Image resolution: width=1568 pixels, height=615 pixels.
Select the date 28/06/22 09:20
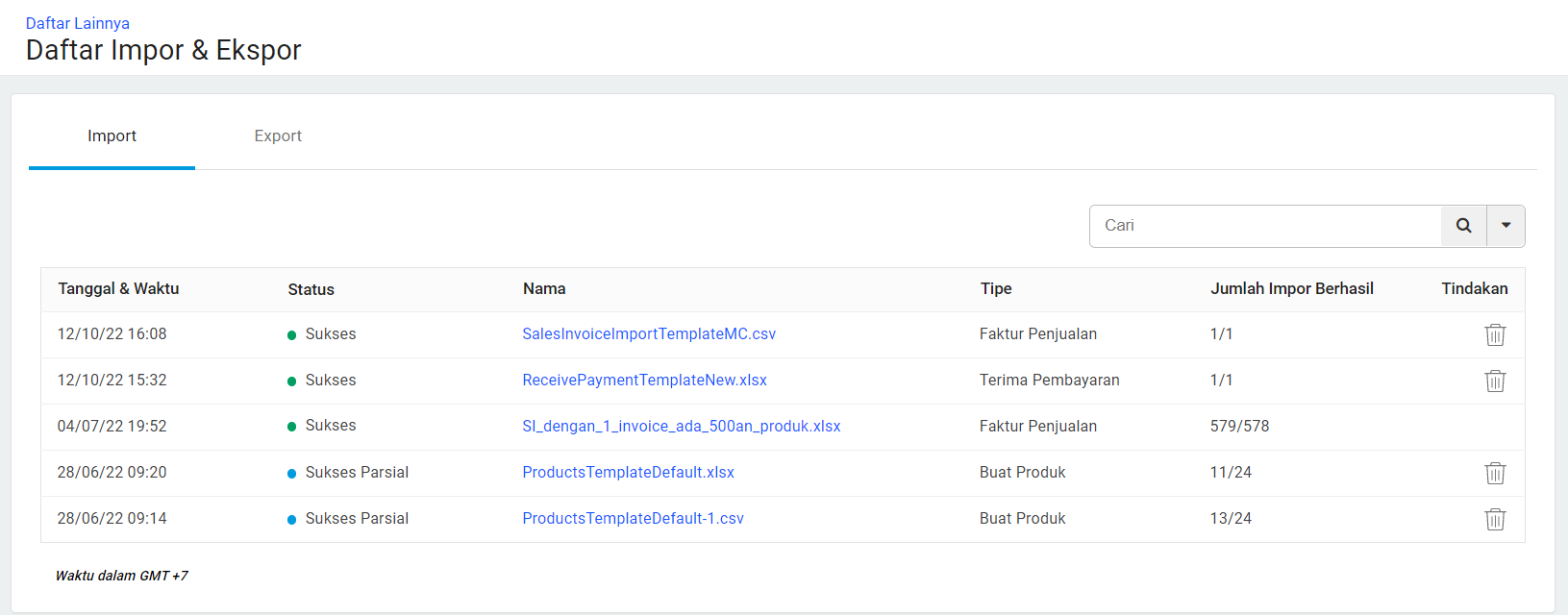click(112, 473)
